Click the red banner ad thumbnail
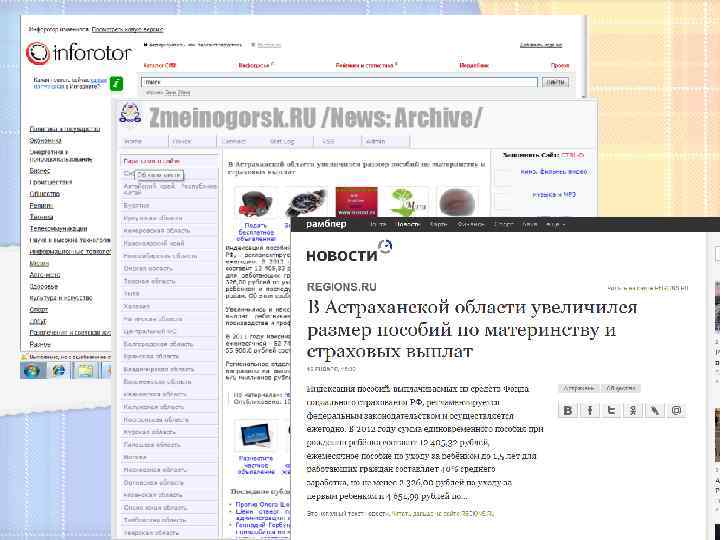 tap(356, 202)
